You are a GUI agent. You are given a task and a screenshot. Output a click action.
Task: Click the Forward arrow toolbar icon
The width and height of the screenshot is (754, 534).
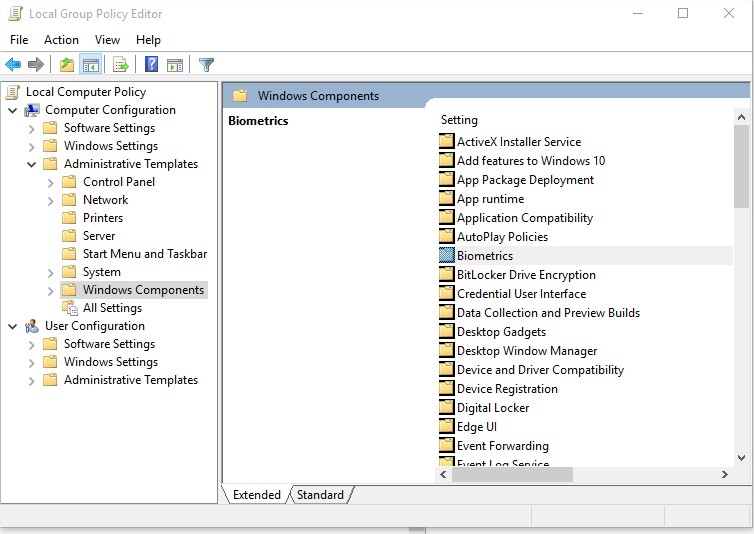click(x=36, y=64)
